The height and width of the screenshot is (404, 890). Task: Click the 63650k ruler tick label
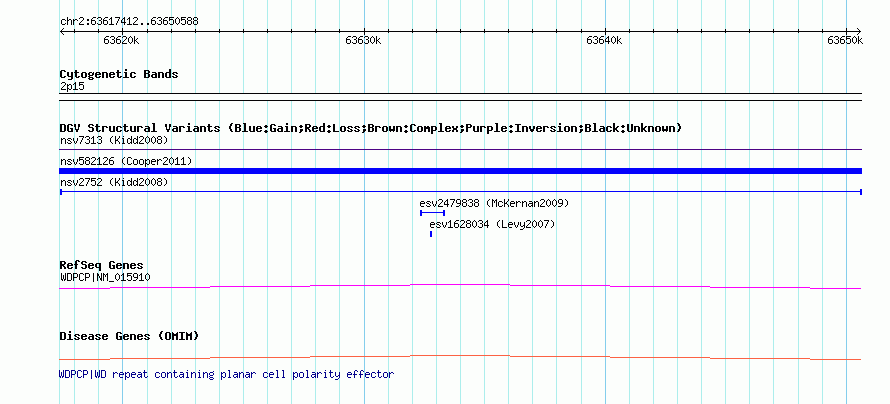tap(845, 40)
